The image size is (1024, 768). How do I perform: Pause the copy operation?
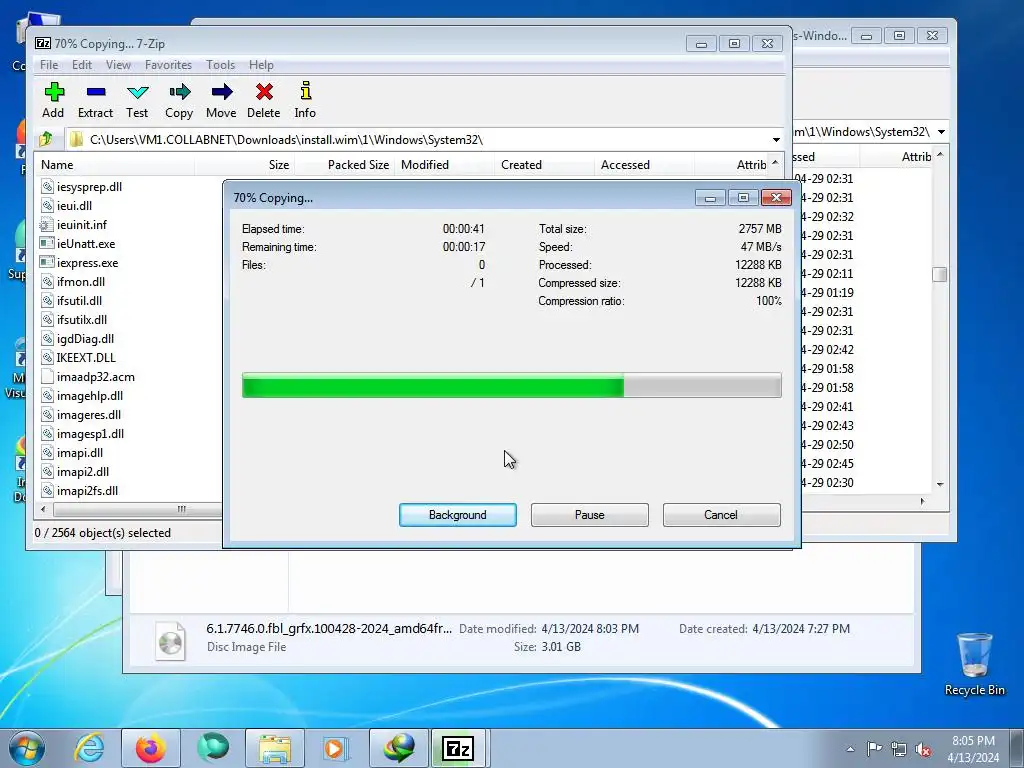590,515
